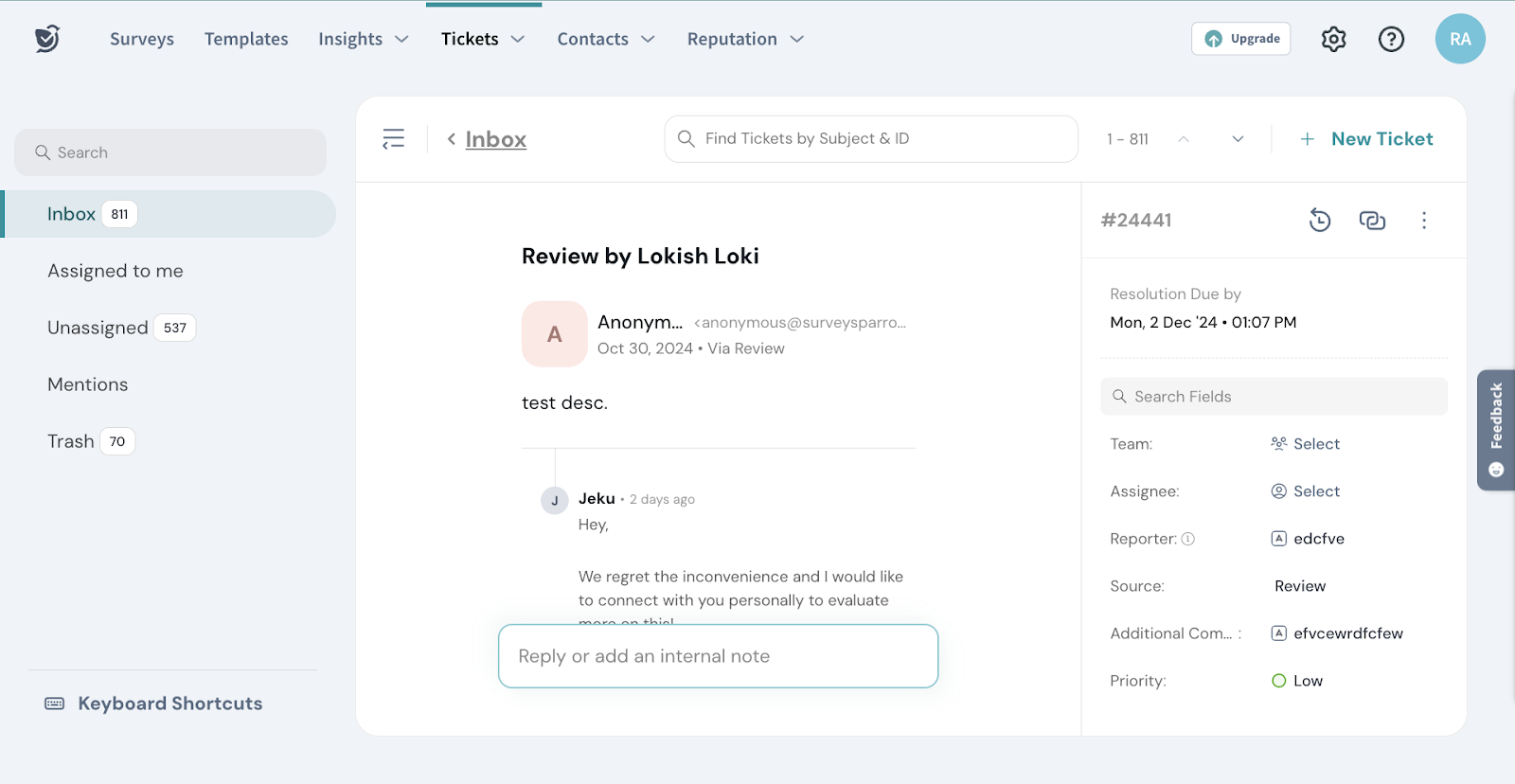Open ticket more options three-dot menu
The width and height of the screenshot is (1515, 784).
point(1424,221)
